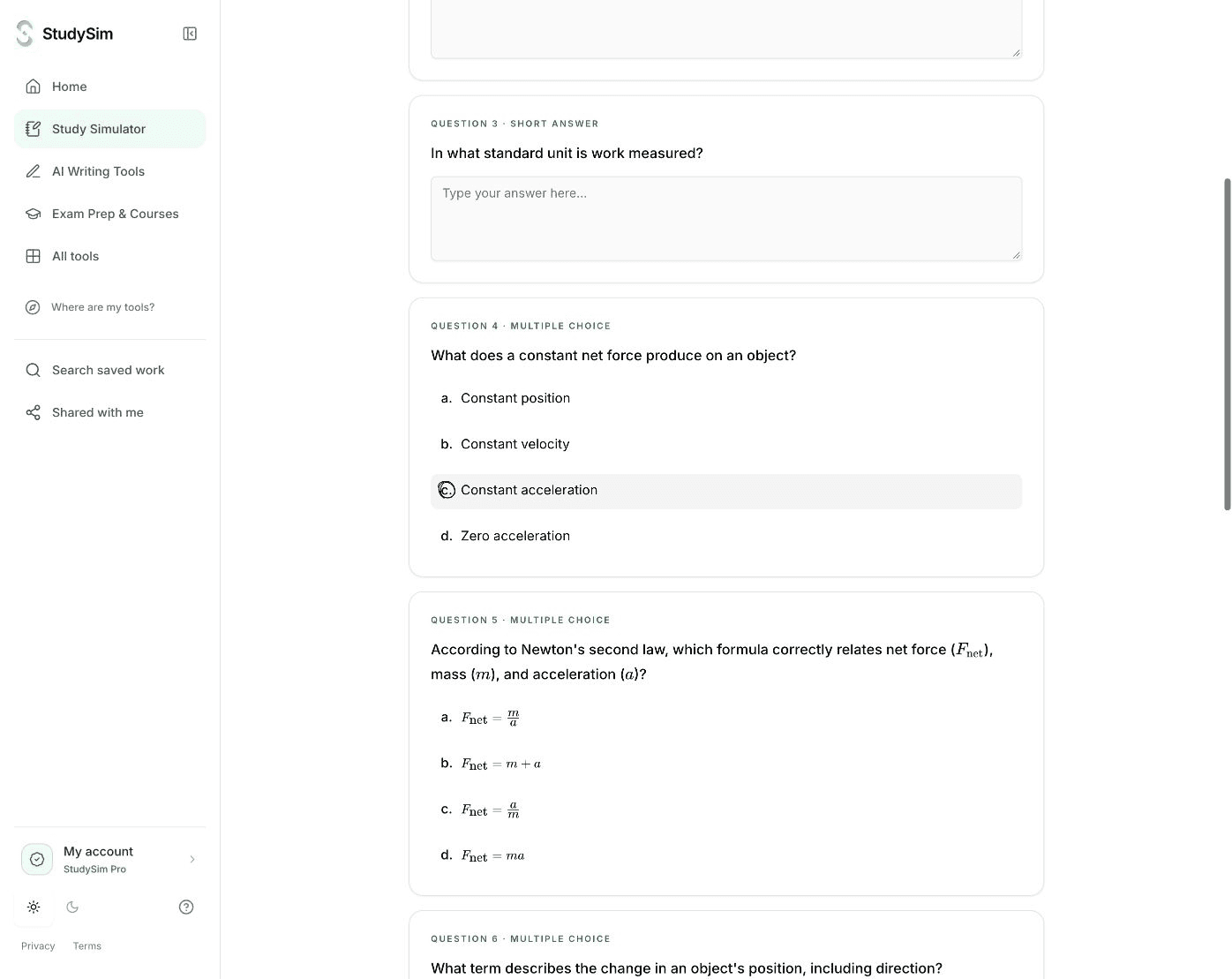Screen dimensions: 1232x979
Task: Select answer a. Constant position
Action: tap(726, 398)
